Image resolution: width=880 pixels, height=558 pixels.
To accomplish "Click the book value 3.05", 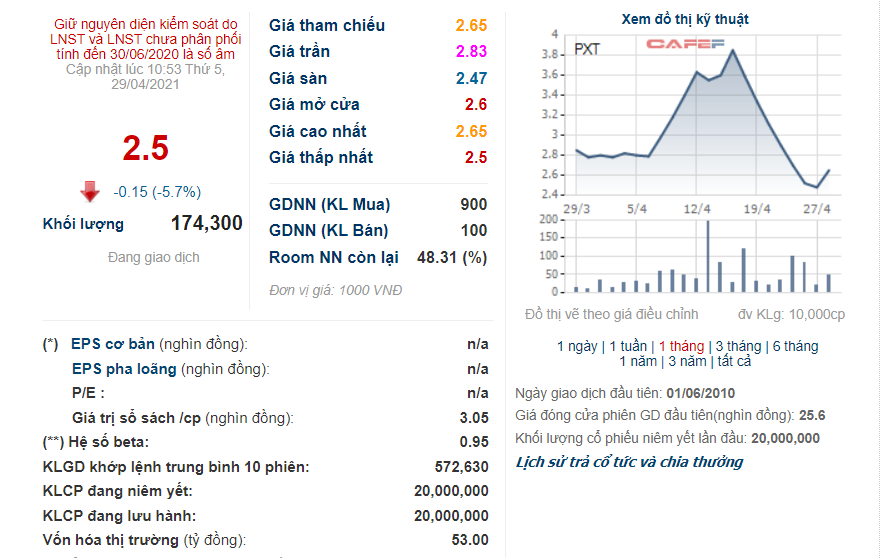I will click(x=474, y=418).
